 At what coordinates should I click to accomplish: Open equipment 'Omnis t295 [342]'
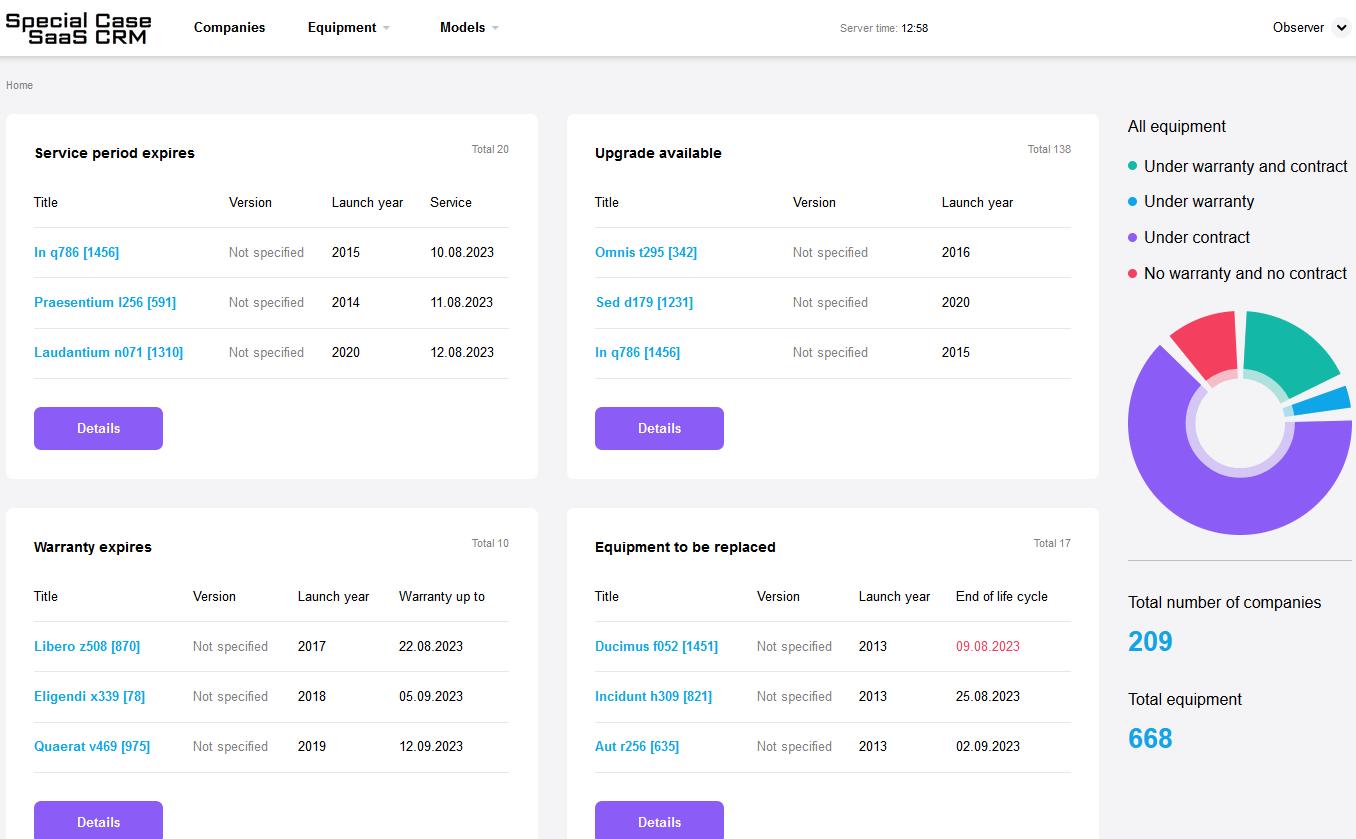644,252
